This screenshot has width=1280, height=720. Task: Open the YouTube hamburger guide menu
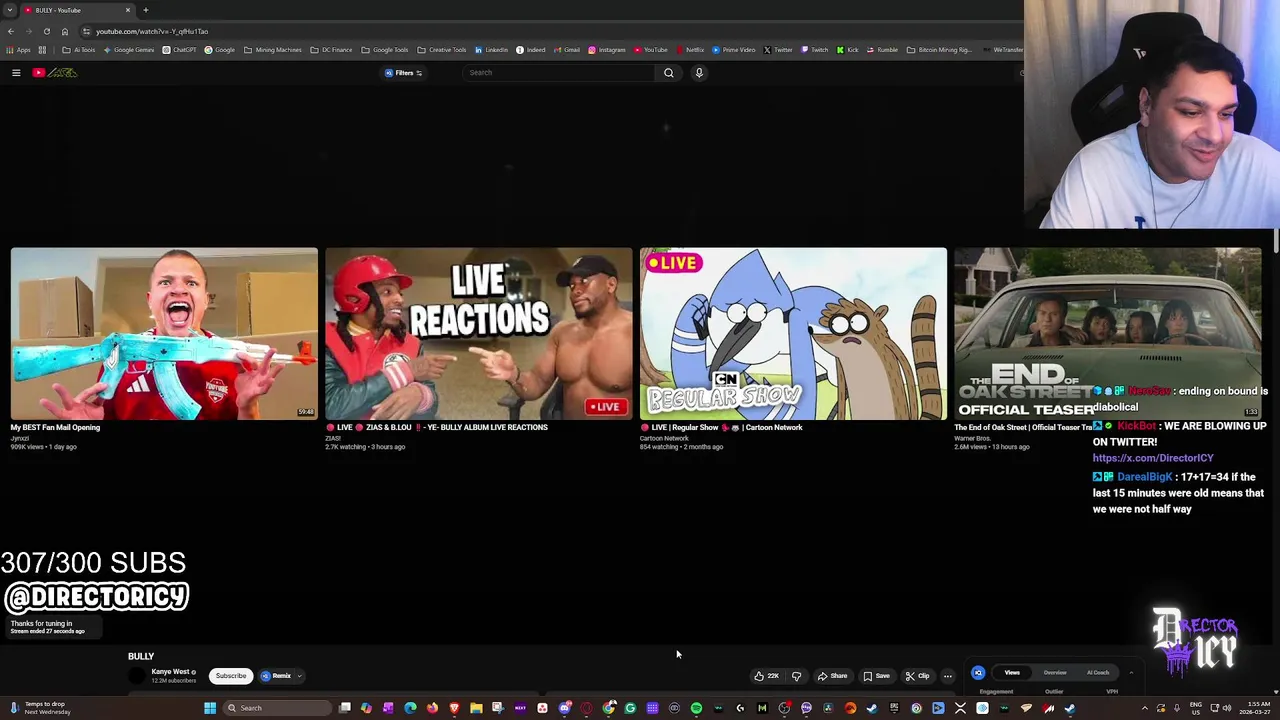pyautogui.click(x=16, y=72)
